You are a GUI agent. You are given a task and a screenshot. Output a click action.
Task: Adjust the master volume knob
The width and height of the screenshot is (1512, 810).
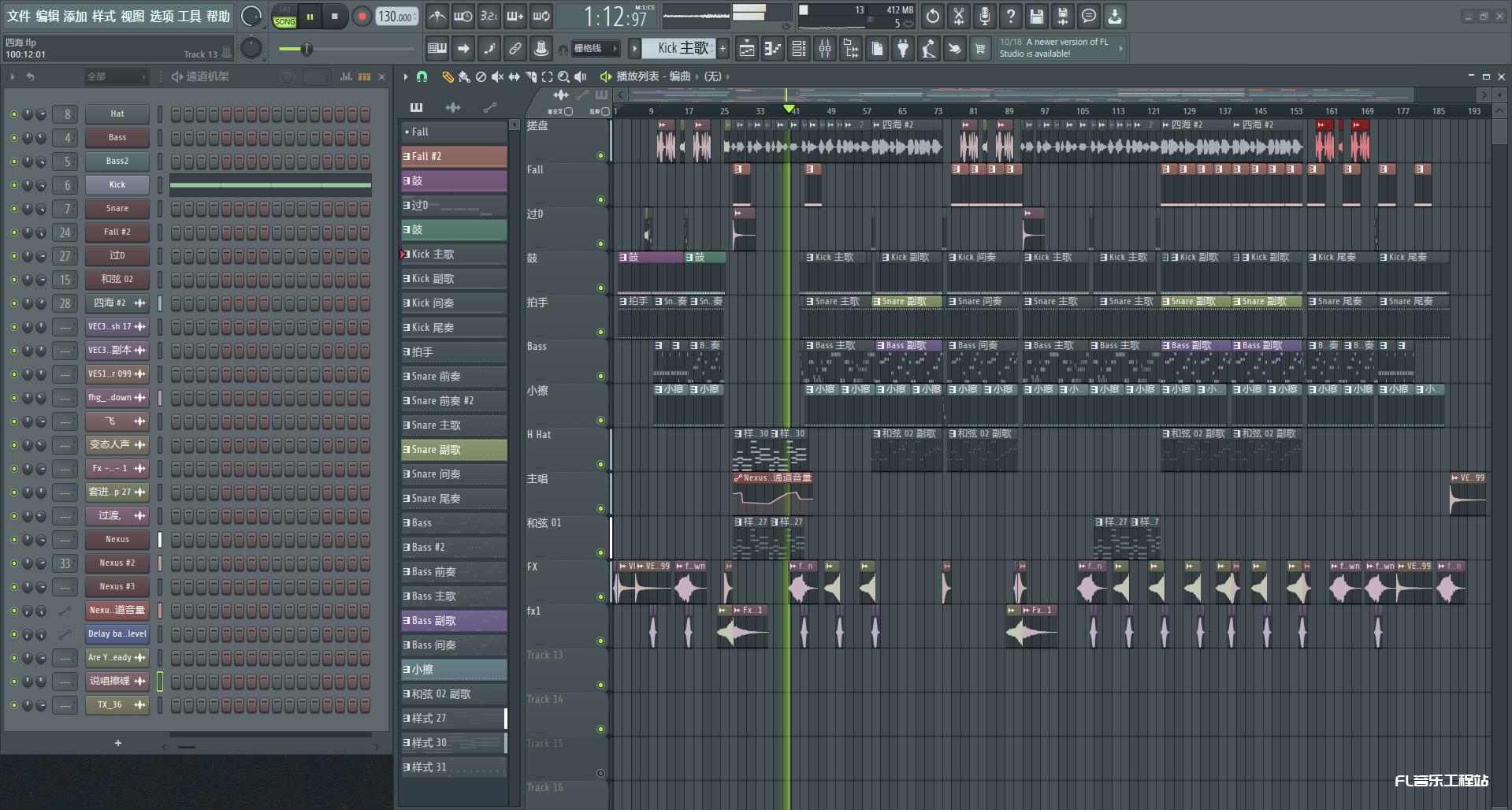(251, 16)
